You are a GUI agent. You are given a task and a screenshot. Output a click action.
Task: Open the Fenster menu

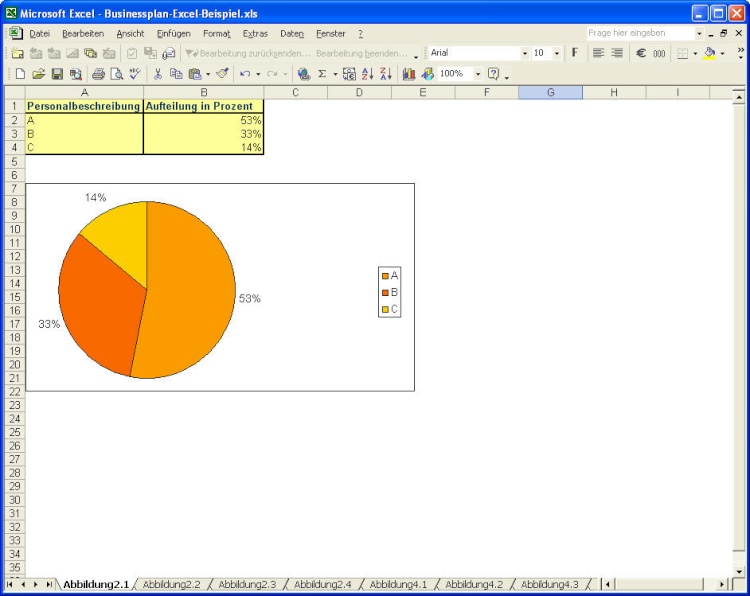(331, 33)
